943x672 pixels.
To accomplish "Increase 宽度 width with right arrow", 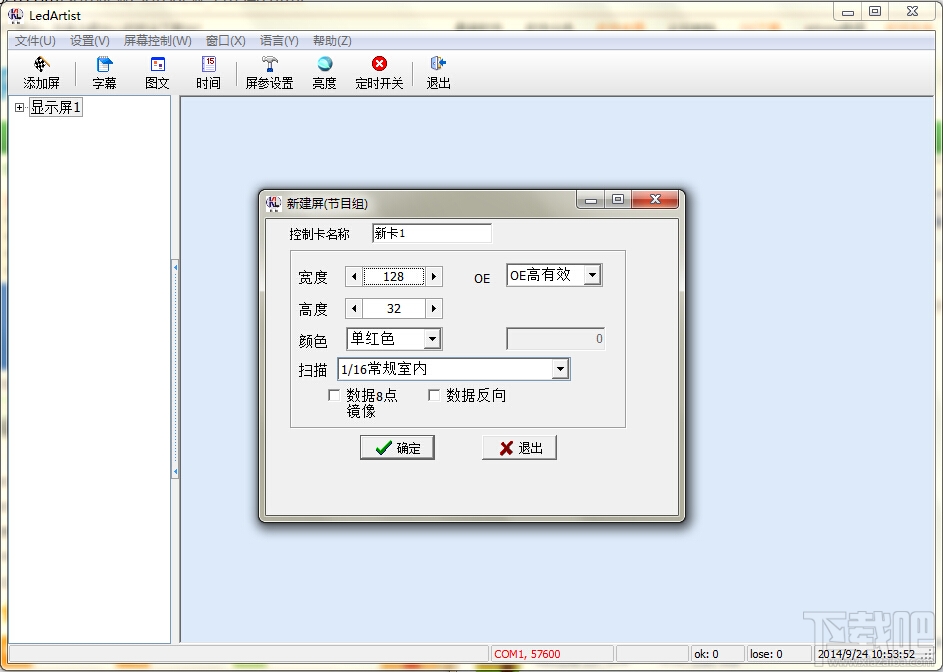I will point(434,276).
